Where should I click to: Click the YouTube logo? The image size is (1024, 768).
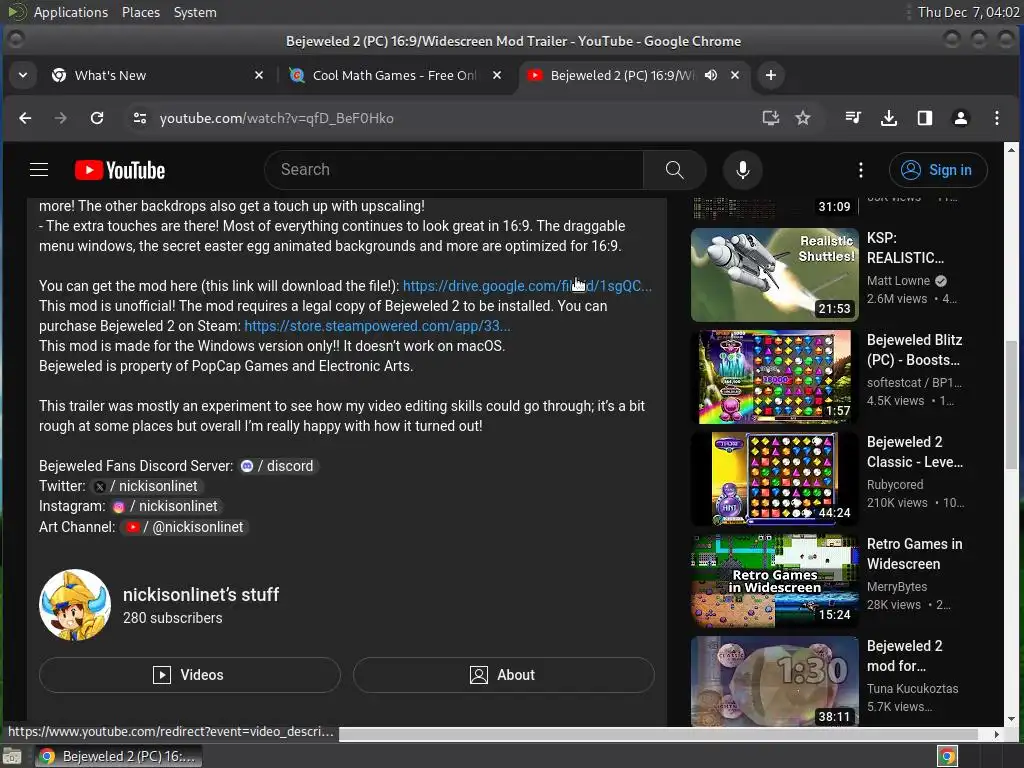(x=120, y=170)
